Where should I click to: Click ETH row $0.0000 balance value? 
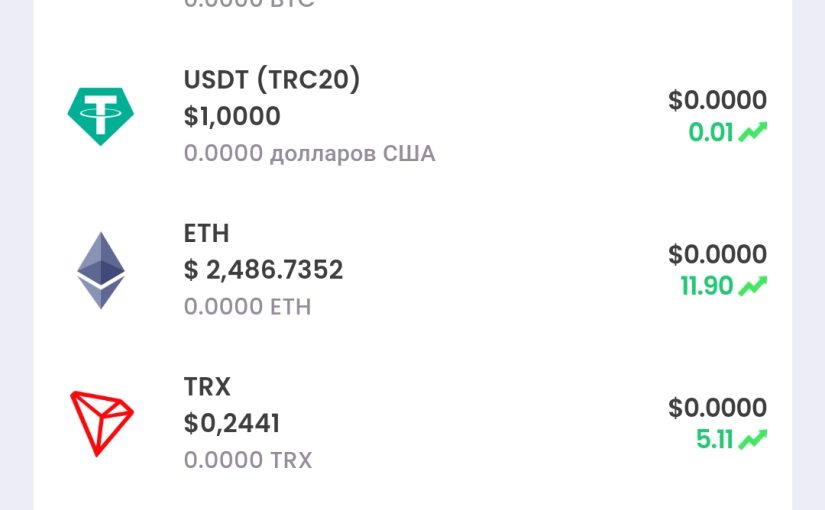click(x=717, y=254)
